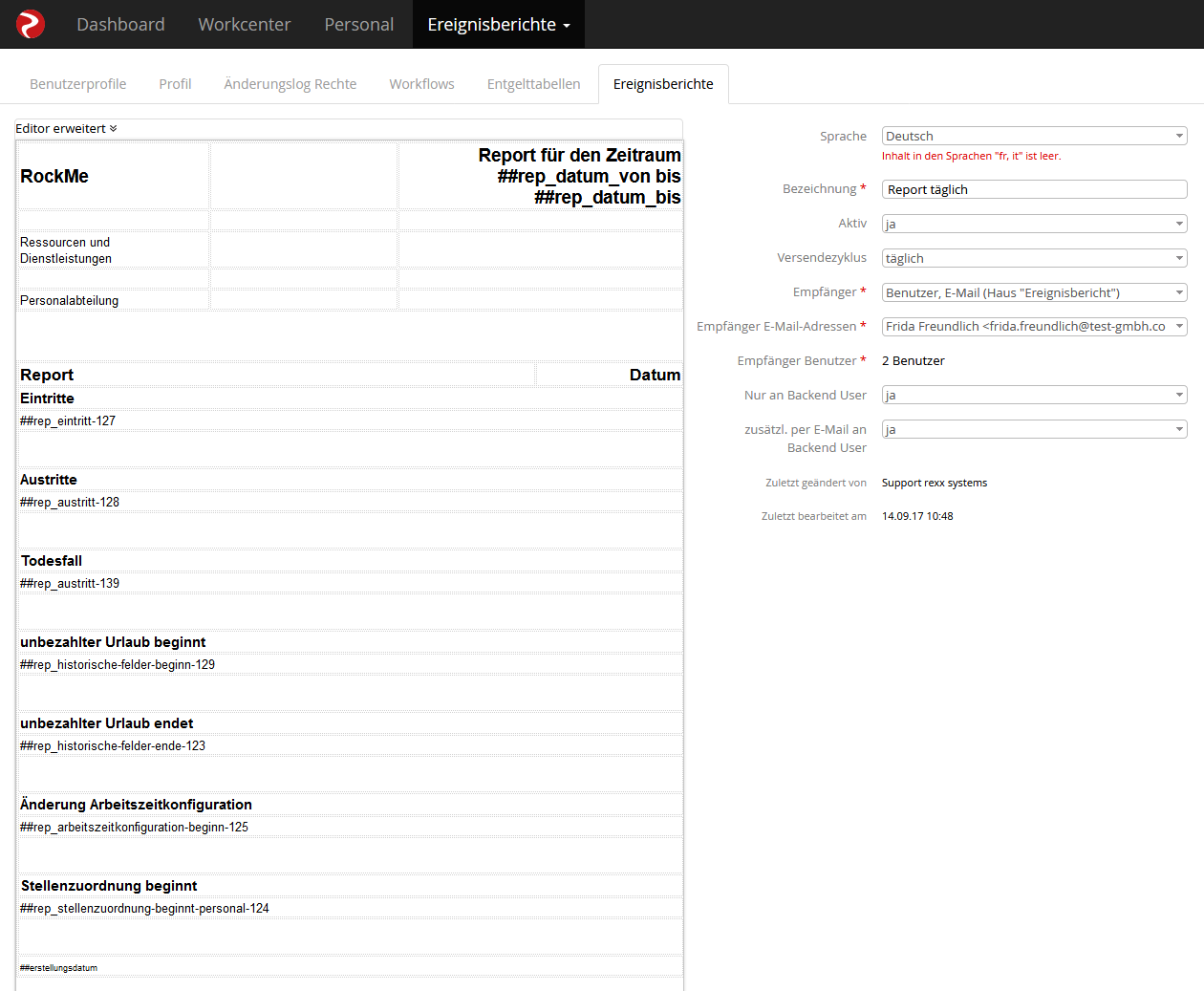The height and width of the screenshot is (991, 1204).
Task: Click the Austritte section heading
Action: click(49, 480)
